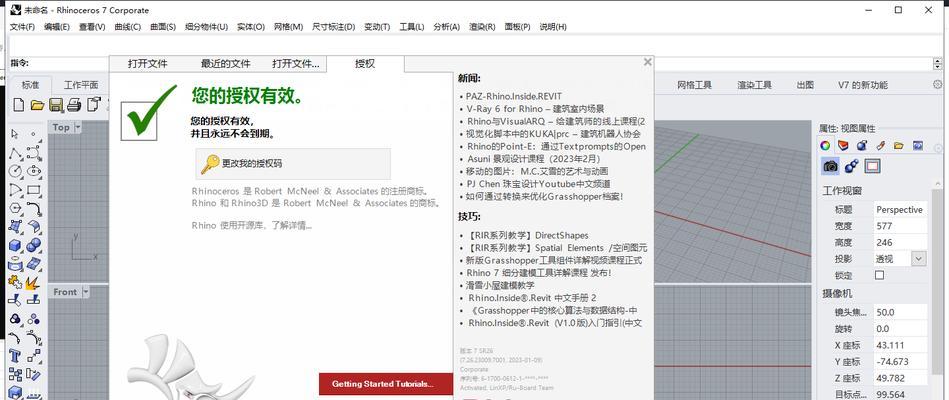The width and height of the screenshot is (949, 400).
Task: Switch to the 最近的文件 tab
Action: 226,64
